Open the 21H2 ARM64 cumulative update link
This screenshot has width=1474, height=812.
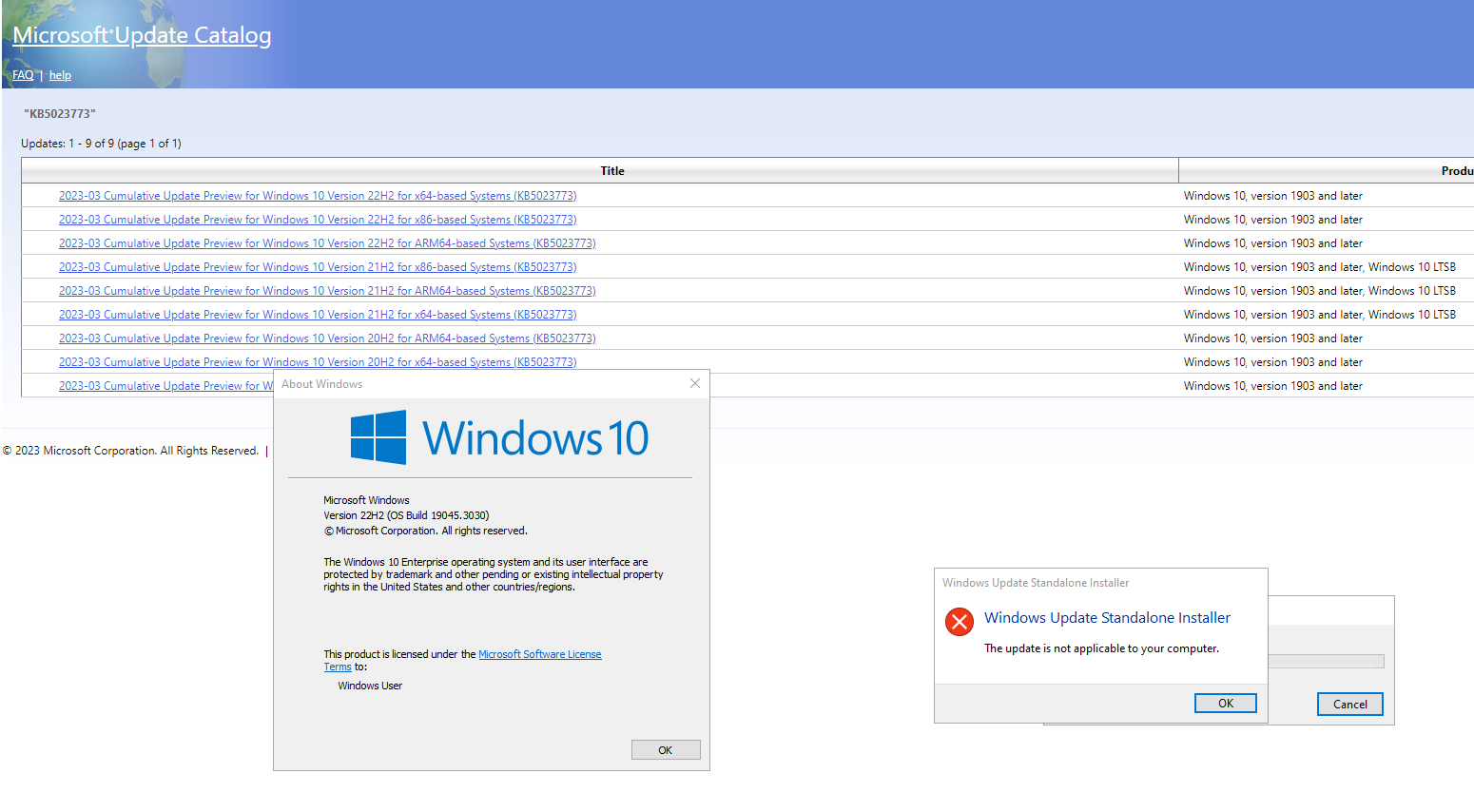327,290
